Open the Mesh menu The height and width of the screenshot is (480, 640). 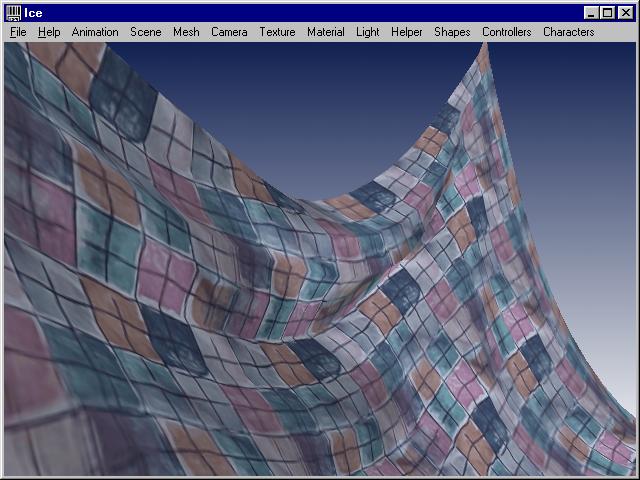tap(186, 32)
